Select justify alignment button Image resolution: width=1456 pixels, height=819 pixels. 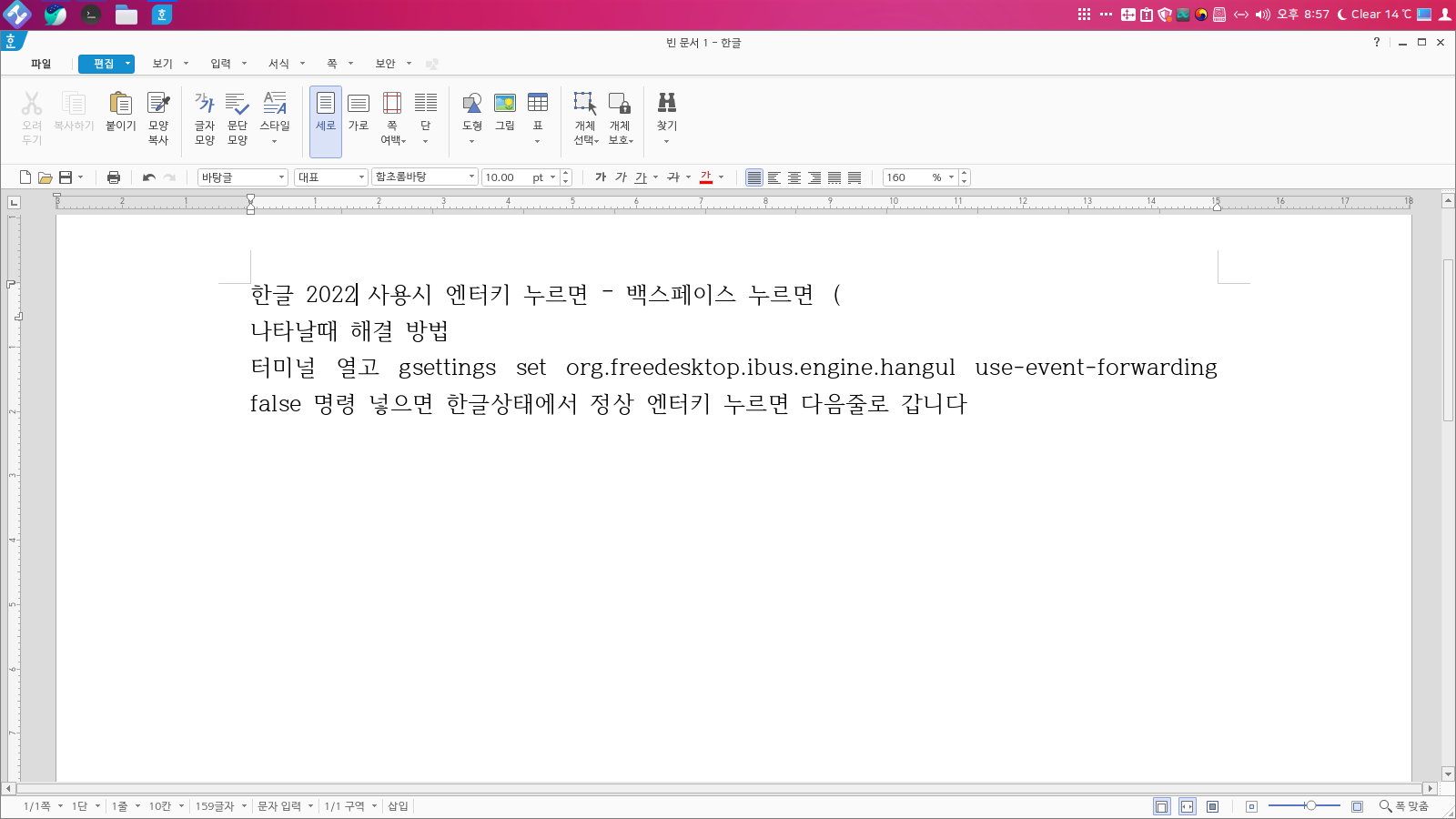coord(754,177)
